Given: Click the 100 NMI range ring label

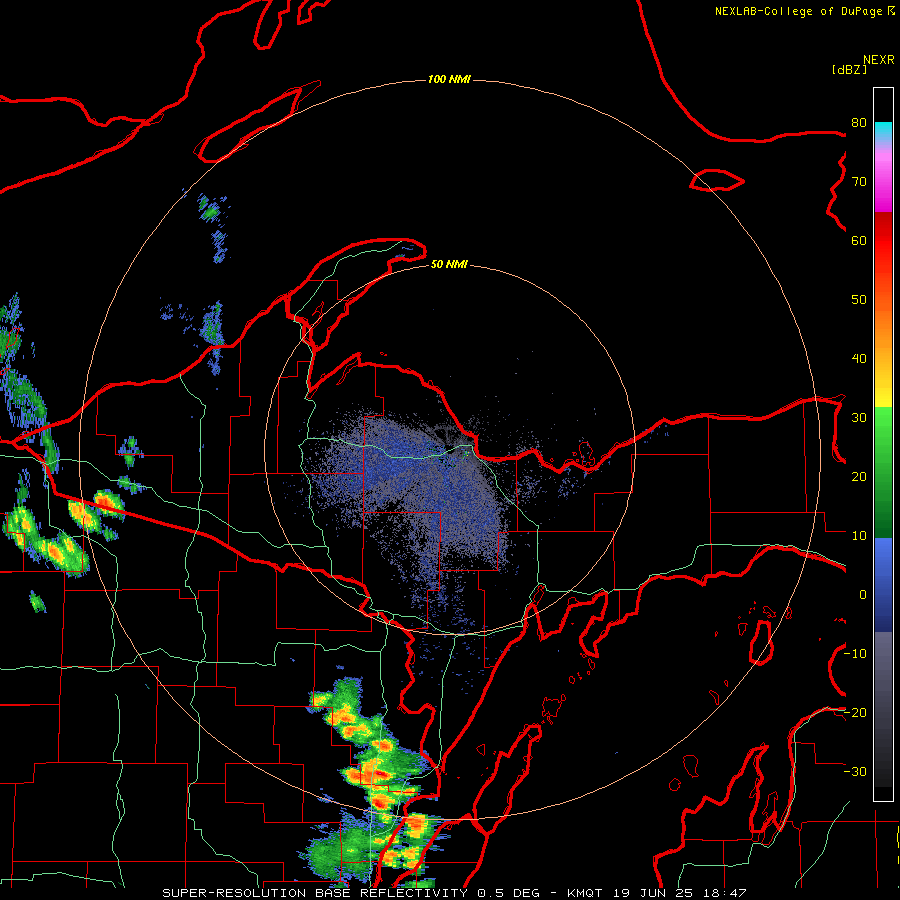Looking at the screenshot, I should pos(449,79).
